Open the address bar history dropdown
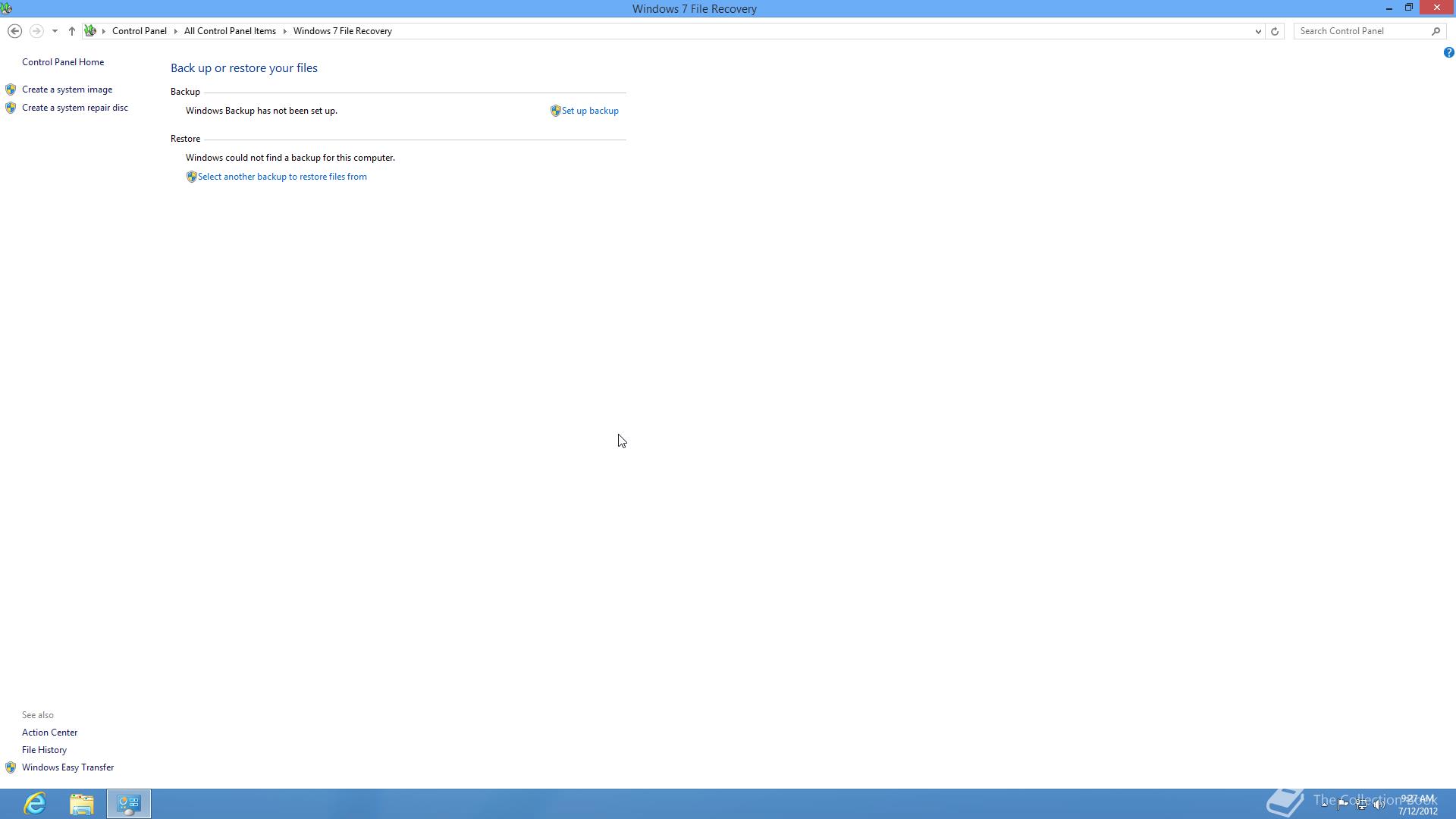 pyautogui.click(x=1258, y=31)
